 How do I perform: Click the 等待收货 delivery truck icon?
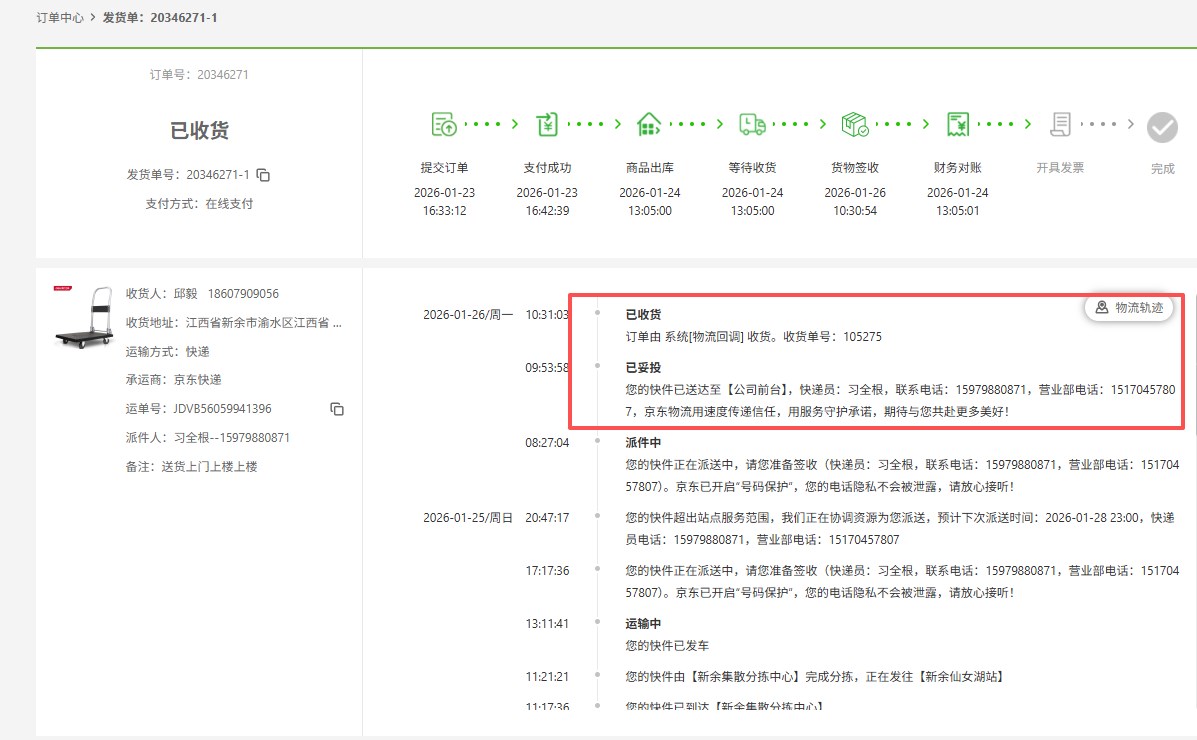click(x=752, y=125)
